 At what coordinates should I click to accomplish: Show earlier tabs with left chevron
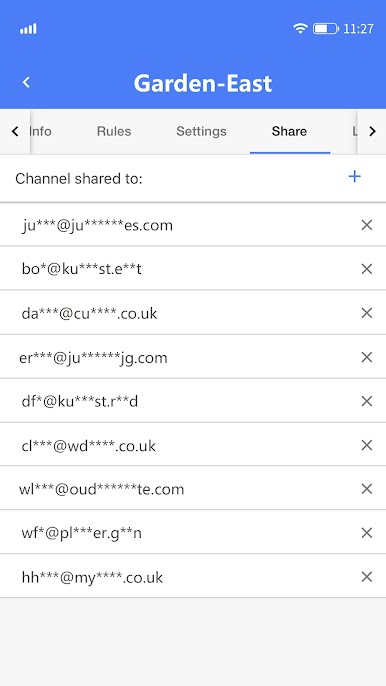[15, 131]
